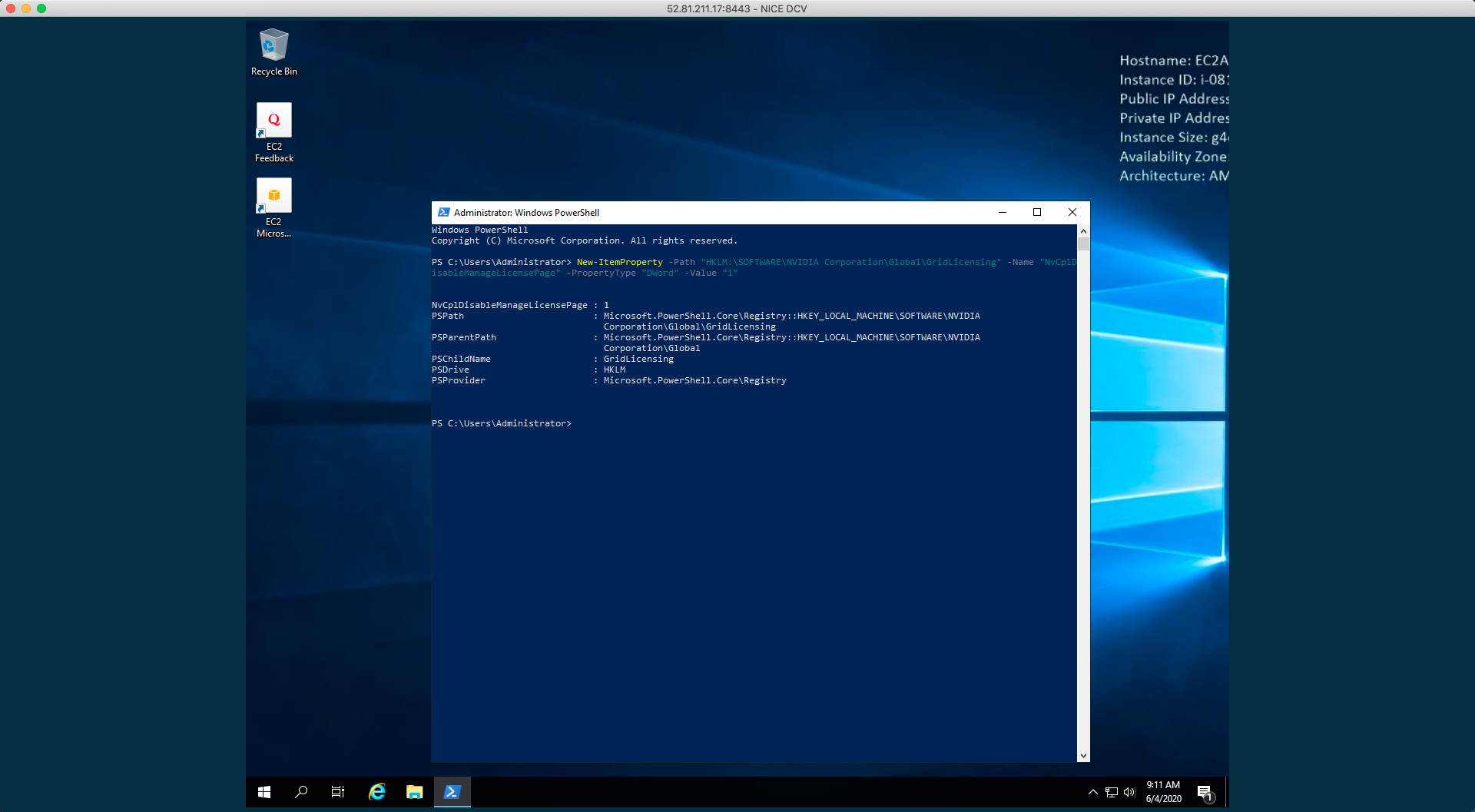Viewport: 1475px width, 812px height.
Task: Click the volume speaker tray icon
Action: pyautogui.click(x=1129, y=792)
